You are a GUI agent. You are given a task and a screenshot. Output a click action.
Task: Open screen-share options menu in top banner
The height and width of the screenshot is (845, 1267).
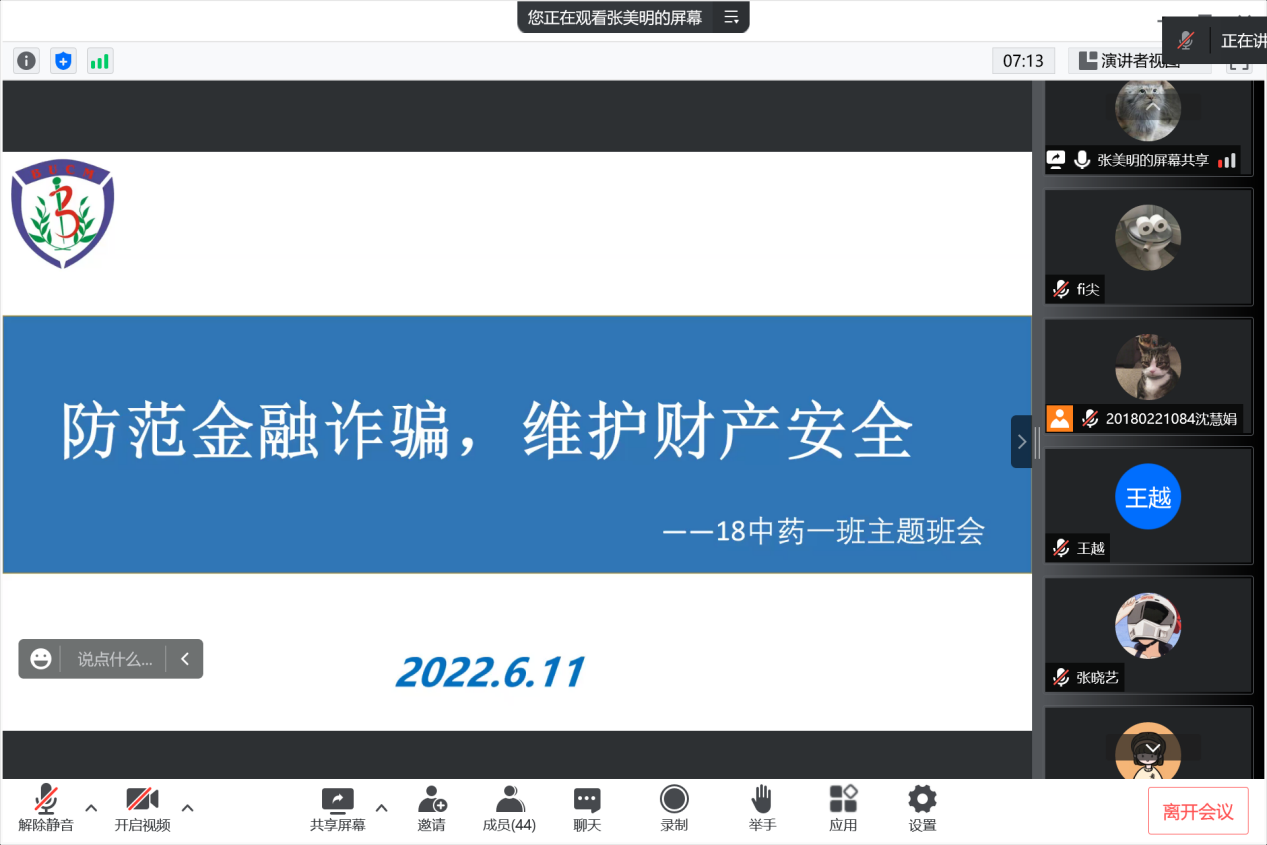click(731, 17)
